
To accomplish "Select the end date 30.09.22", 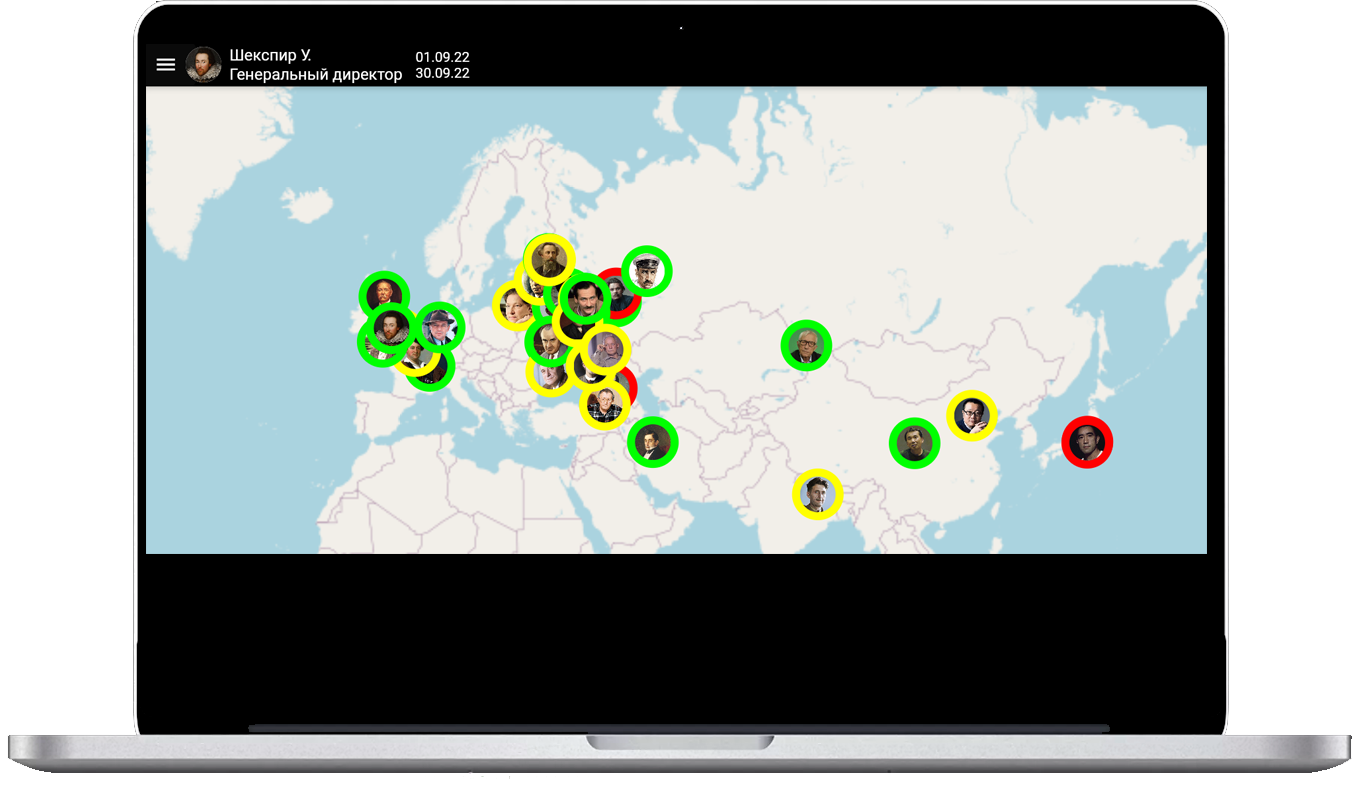I will click(x=442, y=74).
